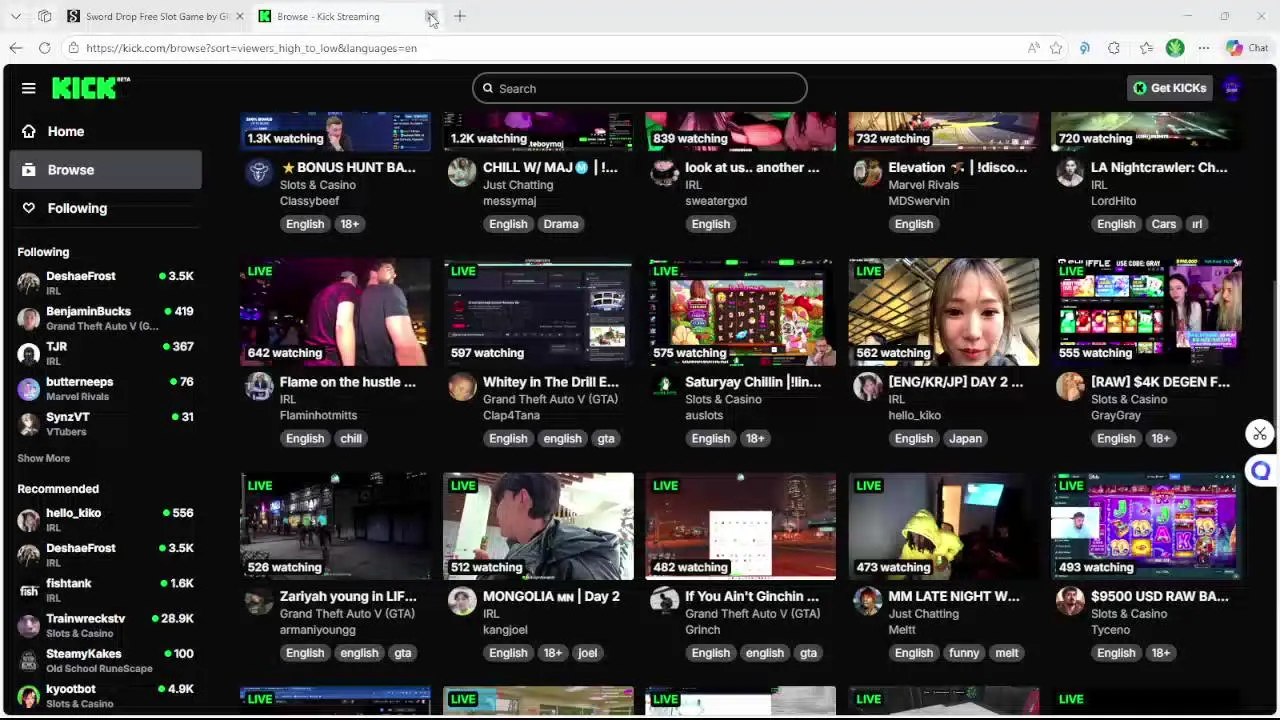1280x720 pixels.
Task: Click browser Back button
Action: coord(16,48)
